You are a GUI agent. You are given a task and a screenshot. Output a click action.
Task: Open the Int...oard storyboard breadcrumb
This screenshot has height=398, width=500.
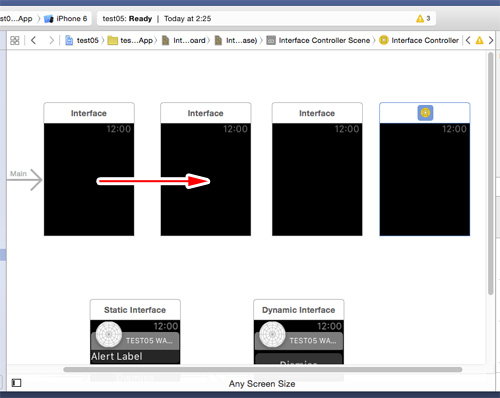(184, 40)
